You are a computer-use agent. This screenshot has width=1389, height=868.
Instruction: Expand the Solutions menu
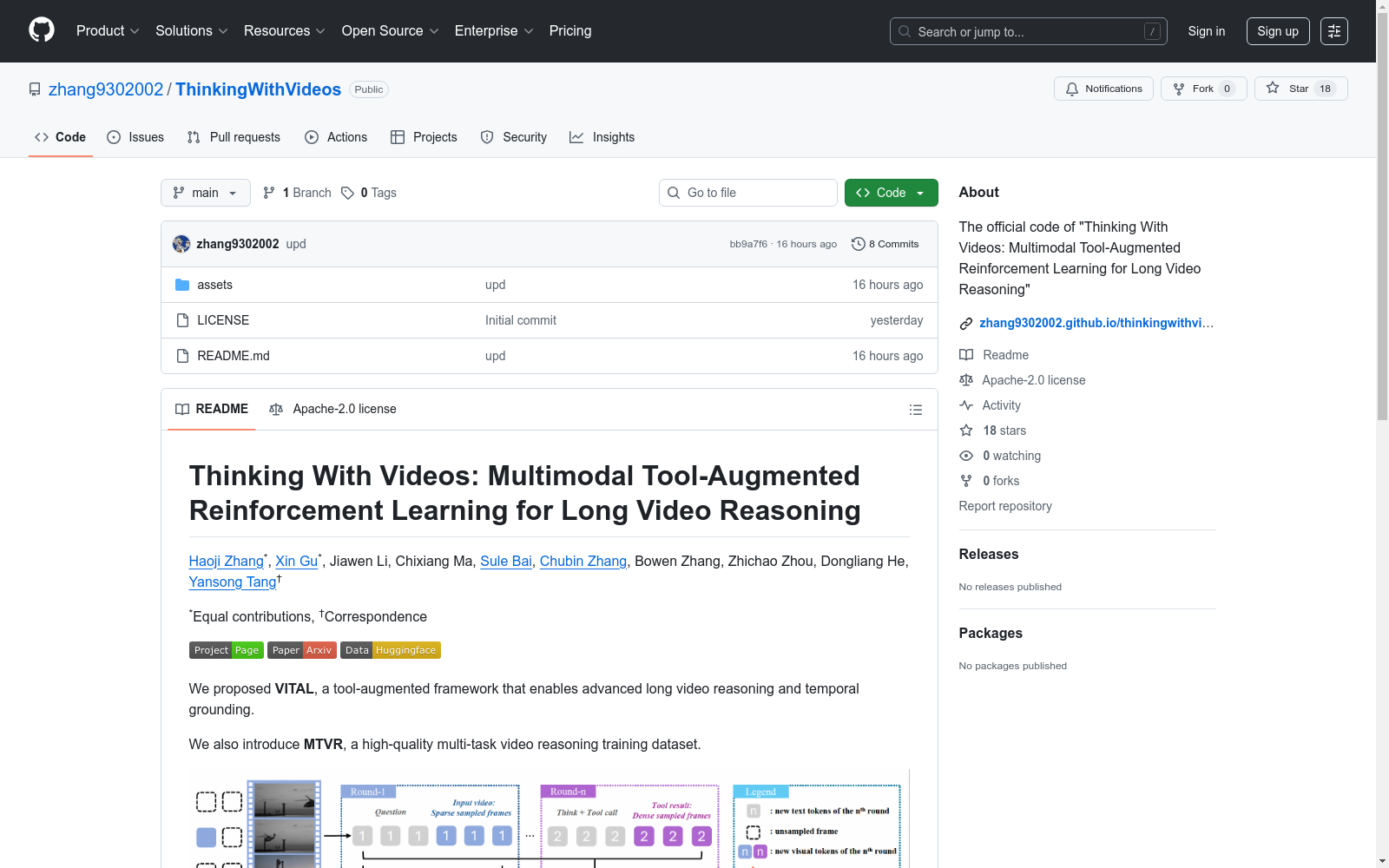tap(192, 31)
